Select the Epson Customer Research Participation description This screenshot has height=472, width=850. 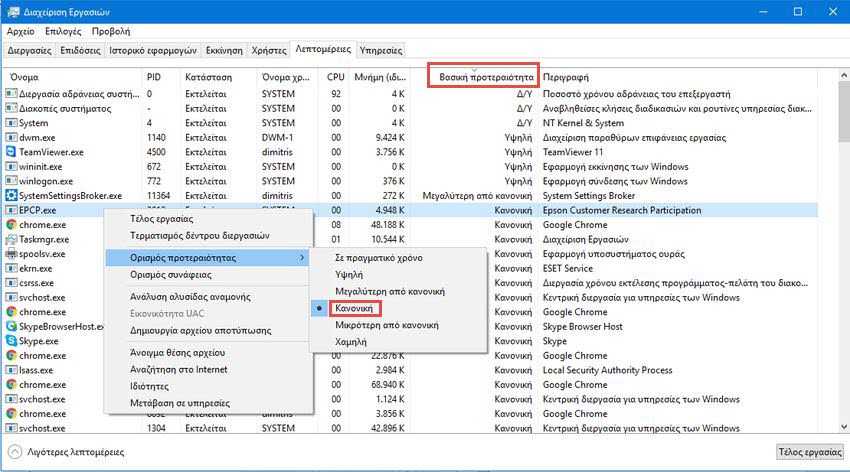[x=622, y=210]
